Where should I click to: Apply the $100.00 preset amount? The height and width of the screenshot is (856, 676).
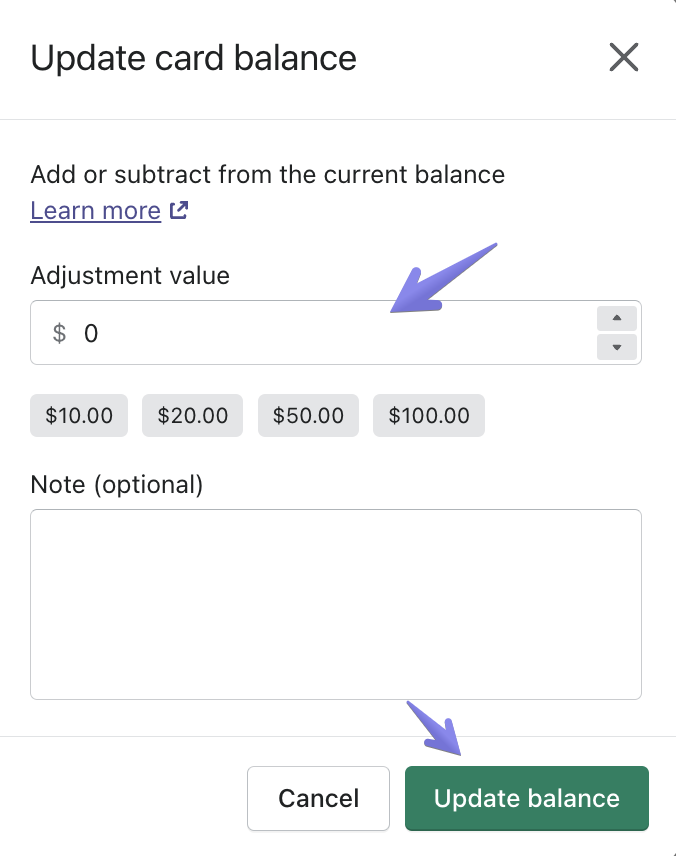[x=429, y=415]
